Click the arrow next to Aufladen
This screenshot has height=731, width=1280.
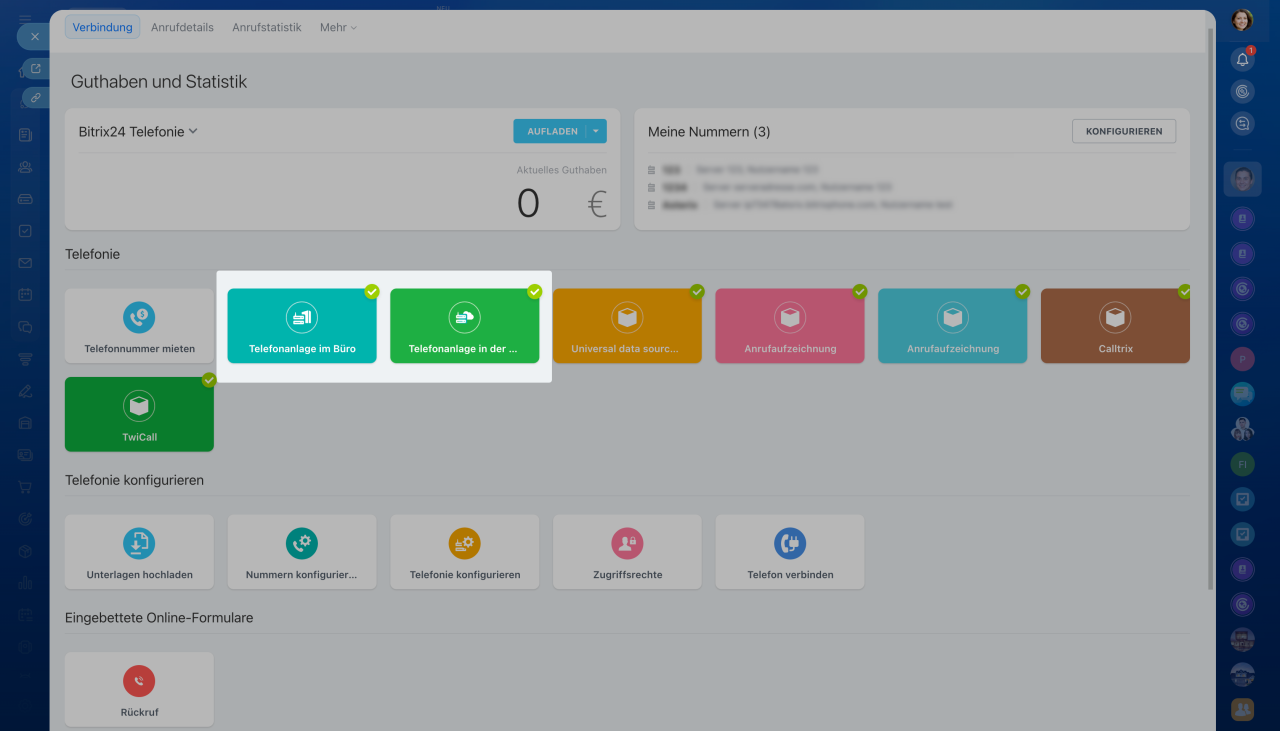click(x=596, y=131)
